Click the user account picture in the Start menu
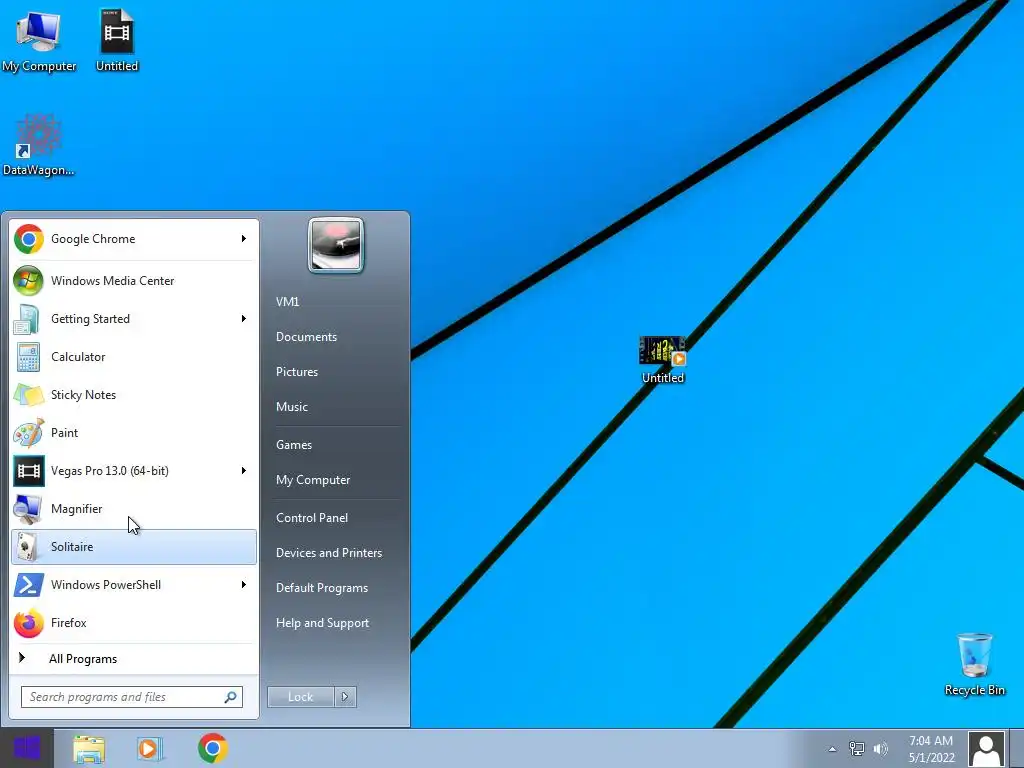This screenshot has width=1024, height=768. pos(336,245)
